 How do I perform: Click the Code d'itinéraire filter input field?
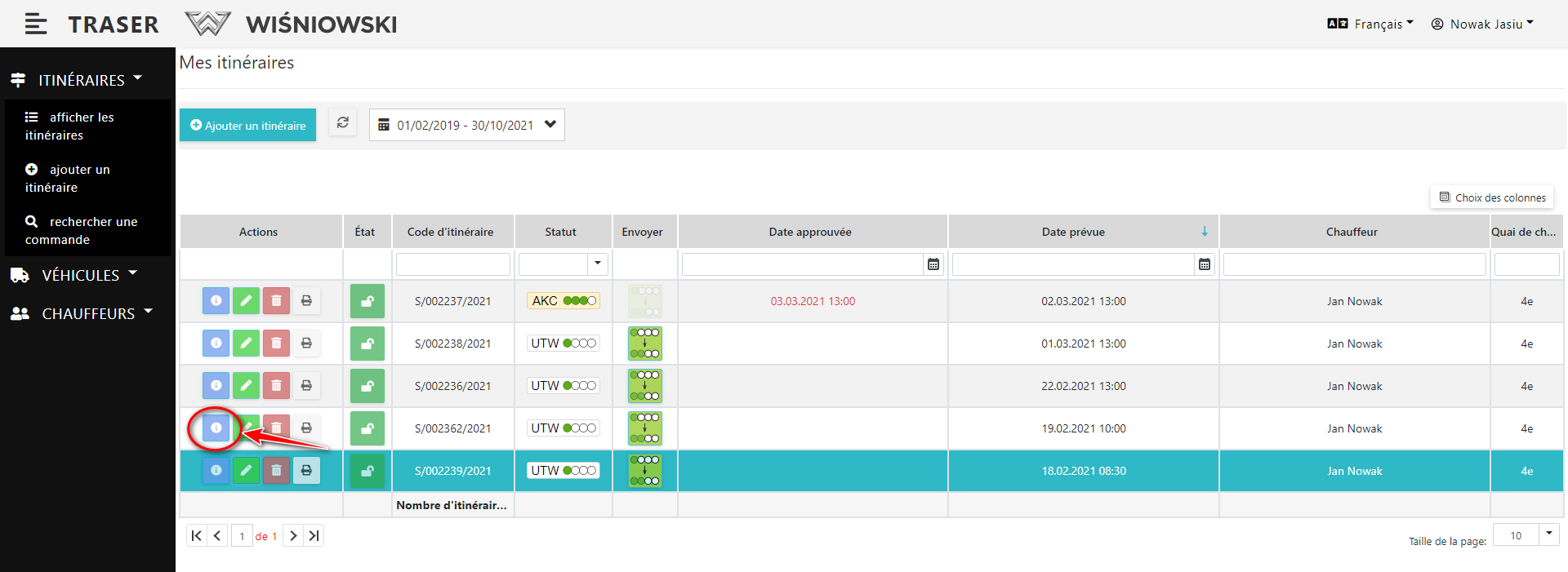452,264
